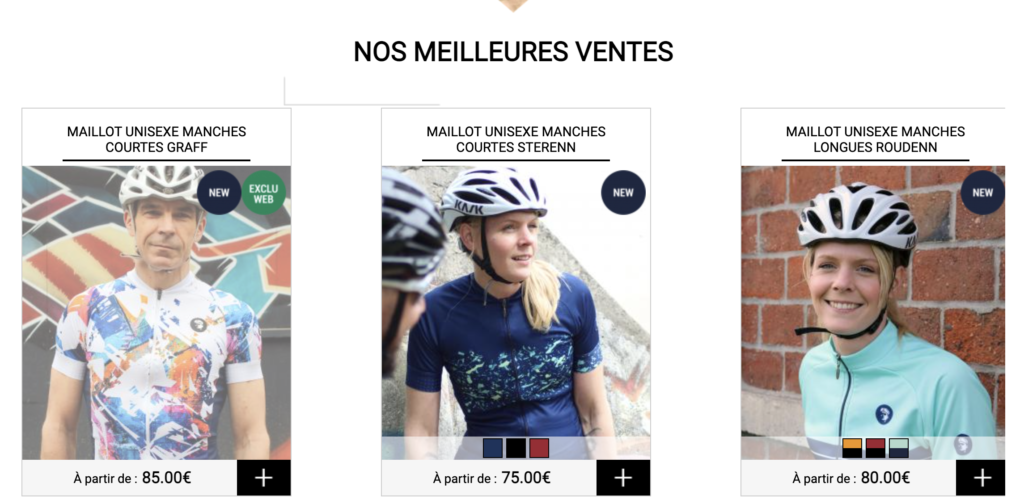Click the plus button on the Roudenn jersey card
The image size is (1024, 504).
[980, 478]
